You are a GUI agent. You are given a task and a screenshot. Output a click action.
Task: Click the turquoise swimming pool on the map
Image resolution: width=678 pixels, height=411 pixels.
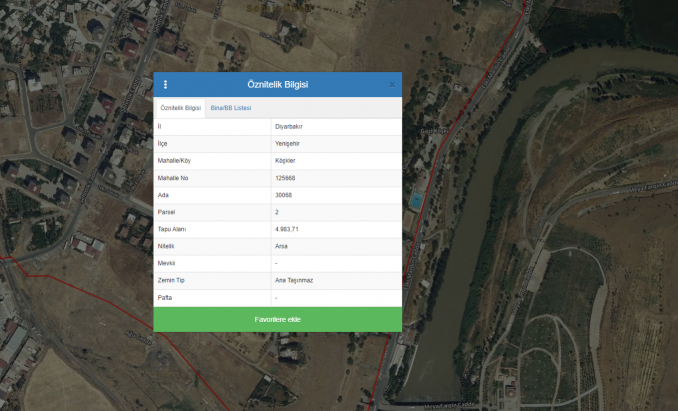coord(415,201)
